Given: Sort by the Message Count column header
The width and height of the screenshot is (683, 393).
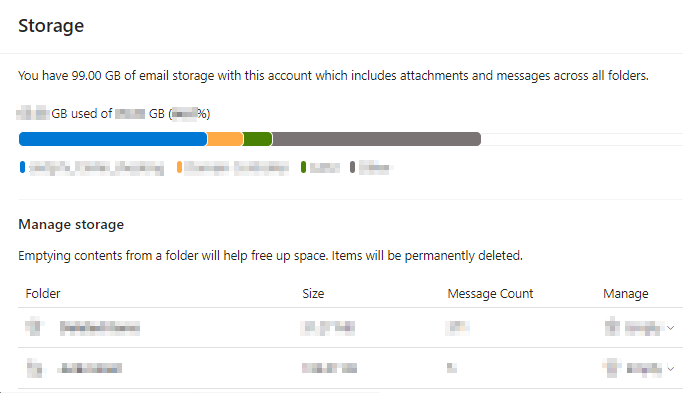Looking at the screenshot, I should pos(490,293).
